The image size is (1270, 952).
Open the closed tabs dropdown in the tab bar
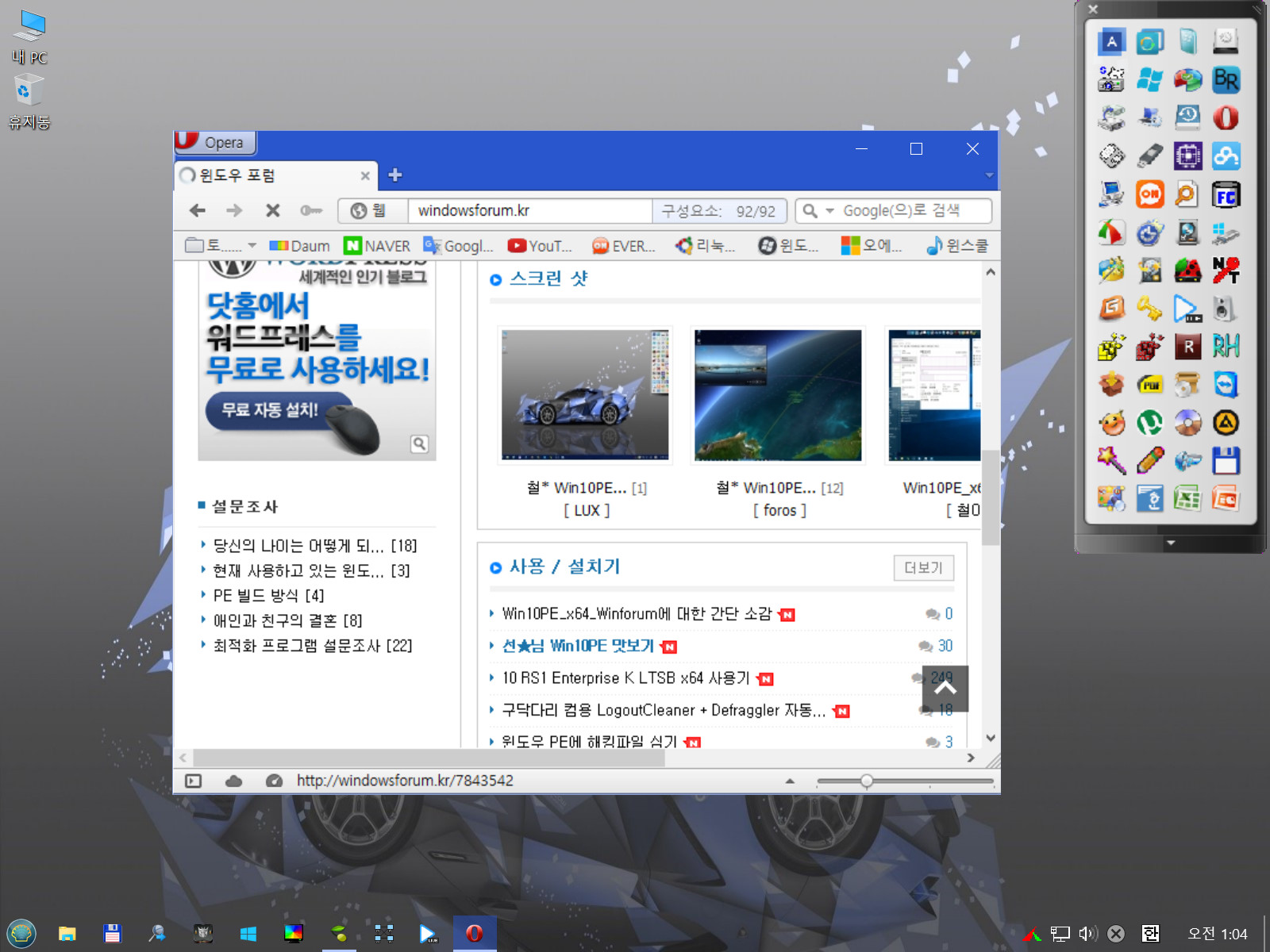click(989, 175)
